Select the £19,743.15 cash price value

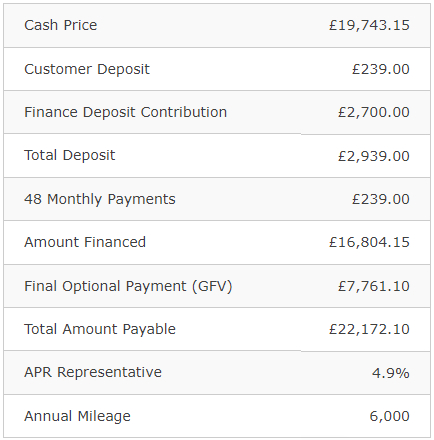369,26
